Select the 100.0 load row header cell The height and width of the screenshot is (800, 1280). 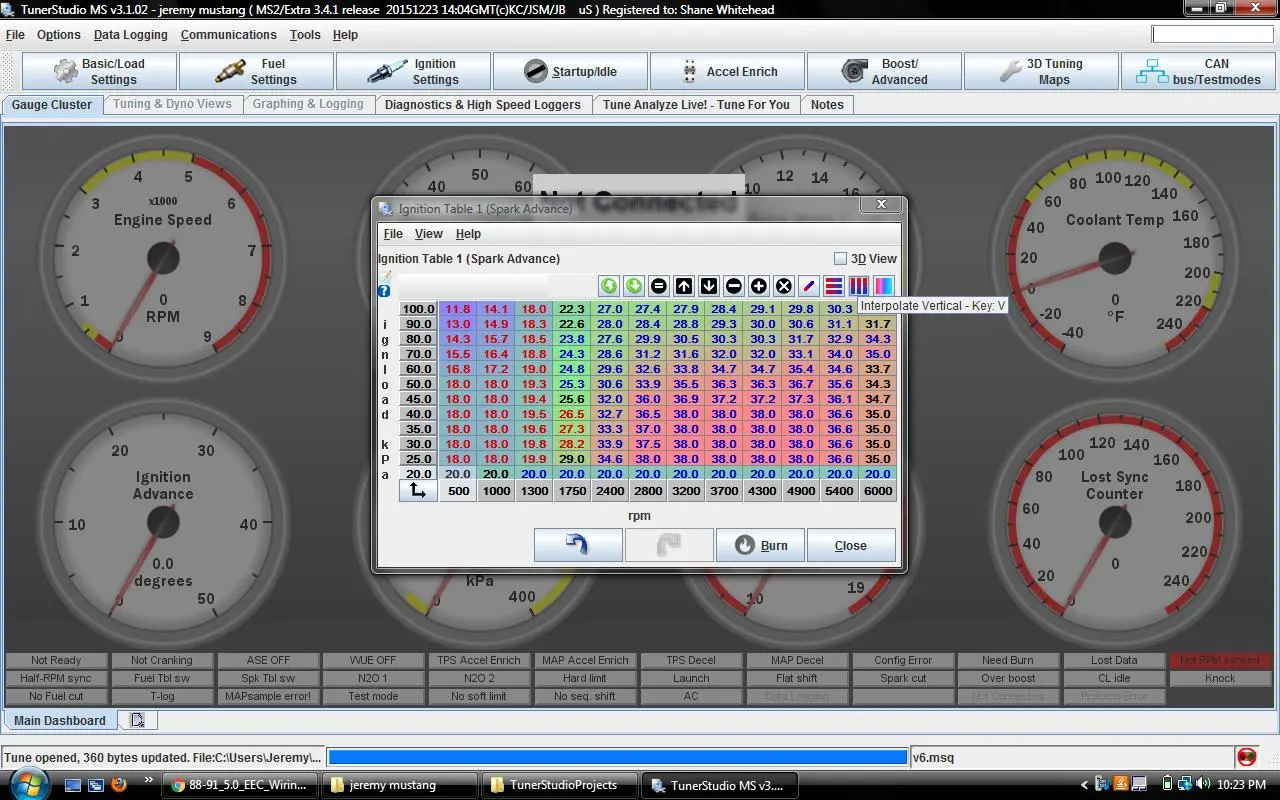click(x=419, y=309)
